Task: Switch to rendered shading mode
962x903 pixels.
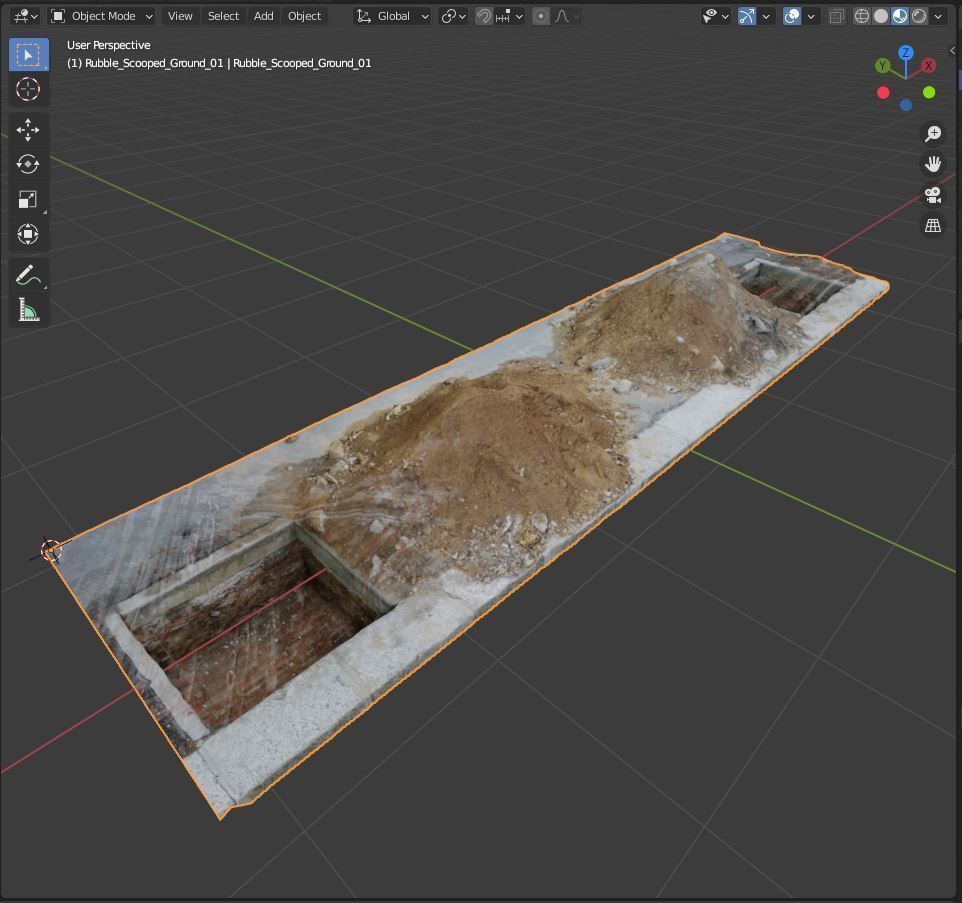Action: (x=919, y=16)
